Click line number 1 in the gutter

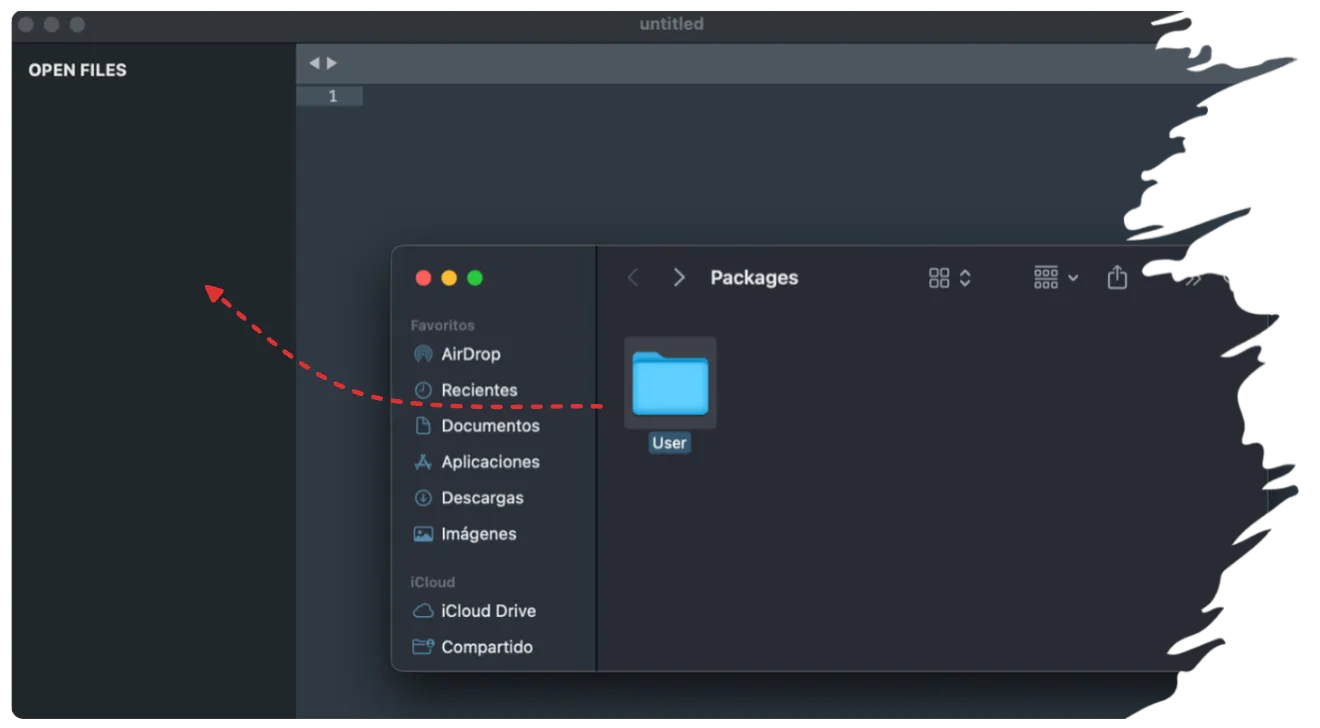point(333,97)
